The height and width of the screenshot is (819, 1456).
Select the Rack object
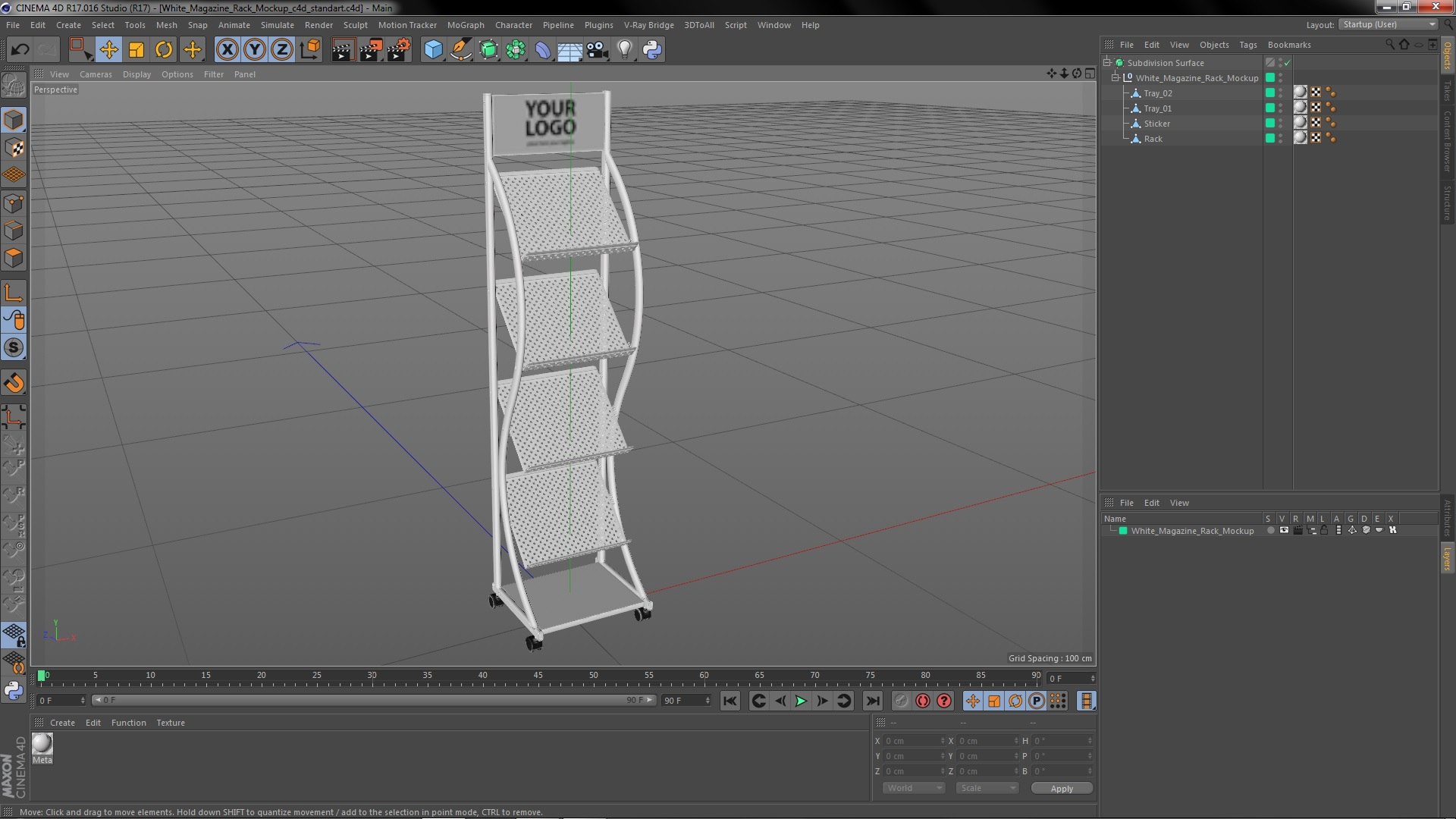(x=1153, y=139)
